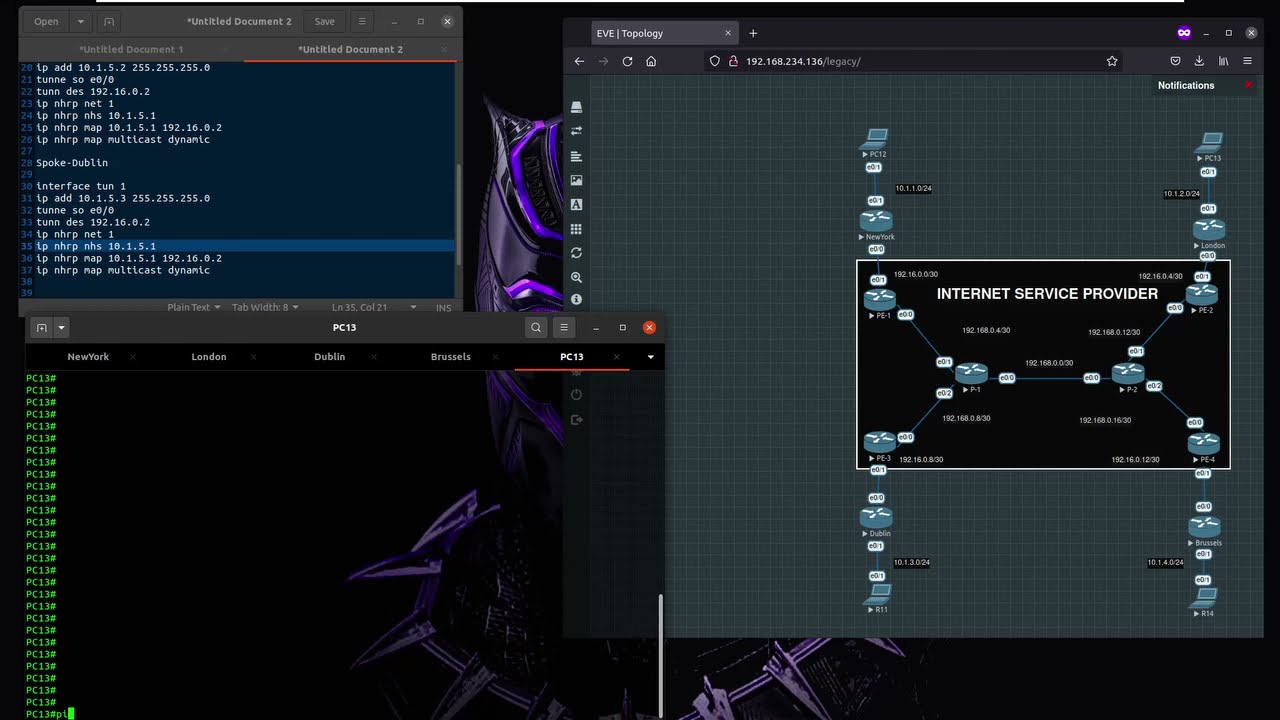Select the R14 laptop node
1280x720 pixels.
pyautogui.click(x=1205, y=597)
